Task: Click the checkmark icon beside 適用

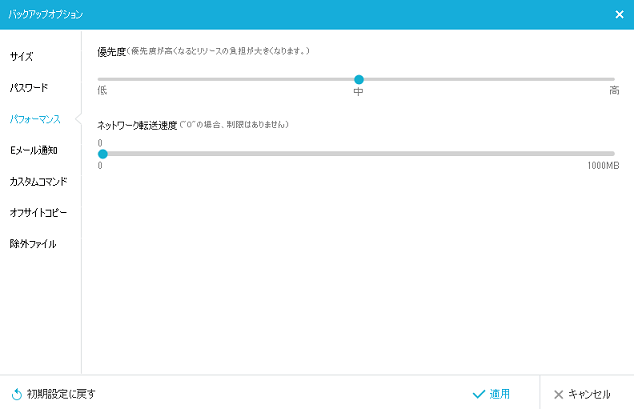Action: click(x=479, y=394)
